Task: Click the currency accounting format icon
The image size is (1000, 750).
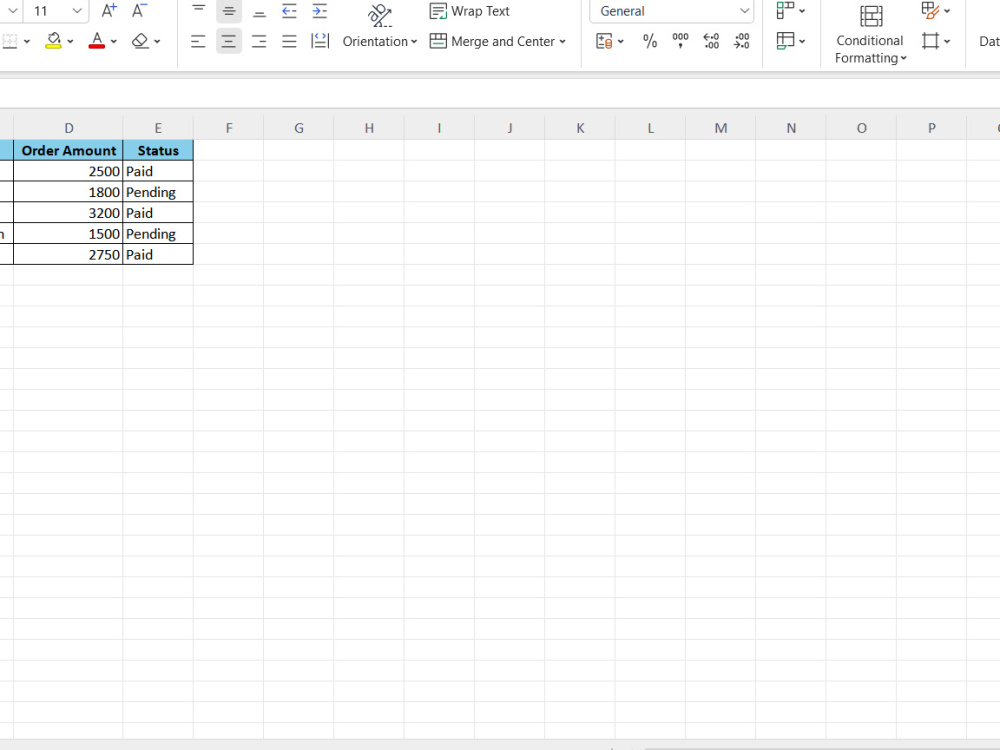Action: (604, 41)
